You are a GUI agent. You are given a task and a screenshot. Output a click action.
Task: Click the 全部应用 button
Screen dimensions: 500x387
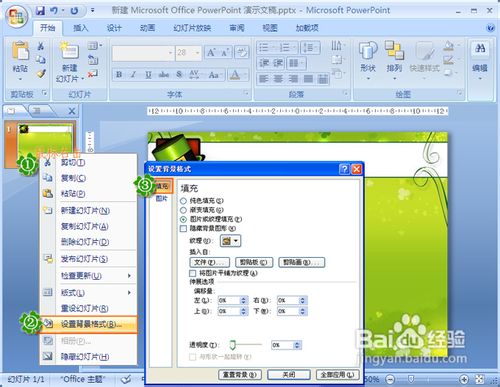(338, 375)
